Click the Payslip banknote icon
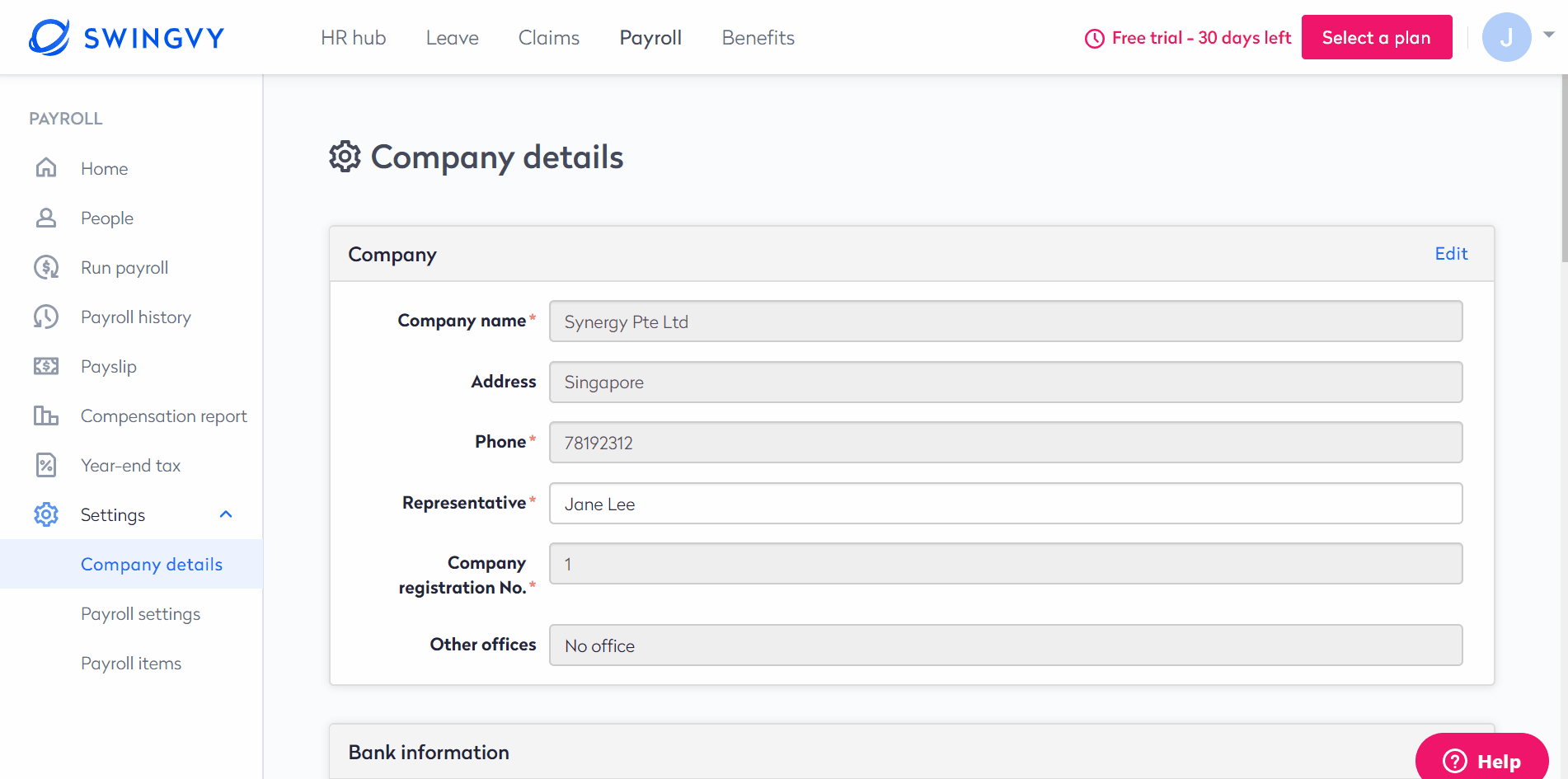The width and height of the screenshot is (1568, 779). click(x=46, y=366)
